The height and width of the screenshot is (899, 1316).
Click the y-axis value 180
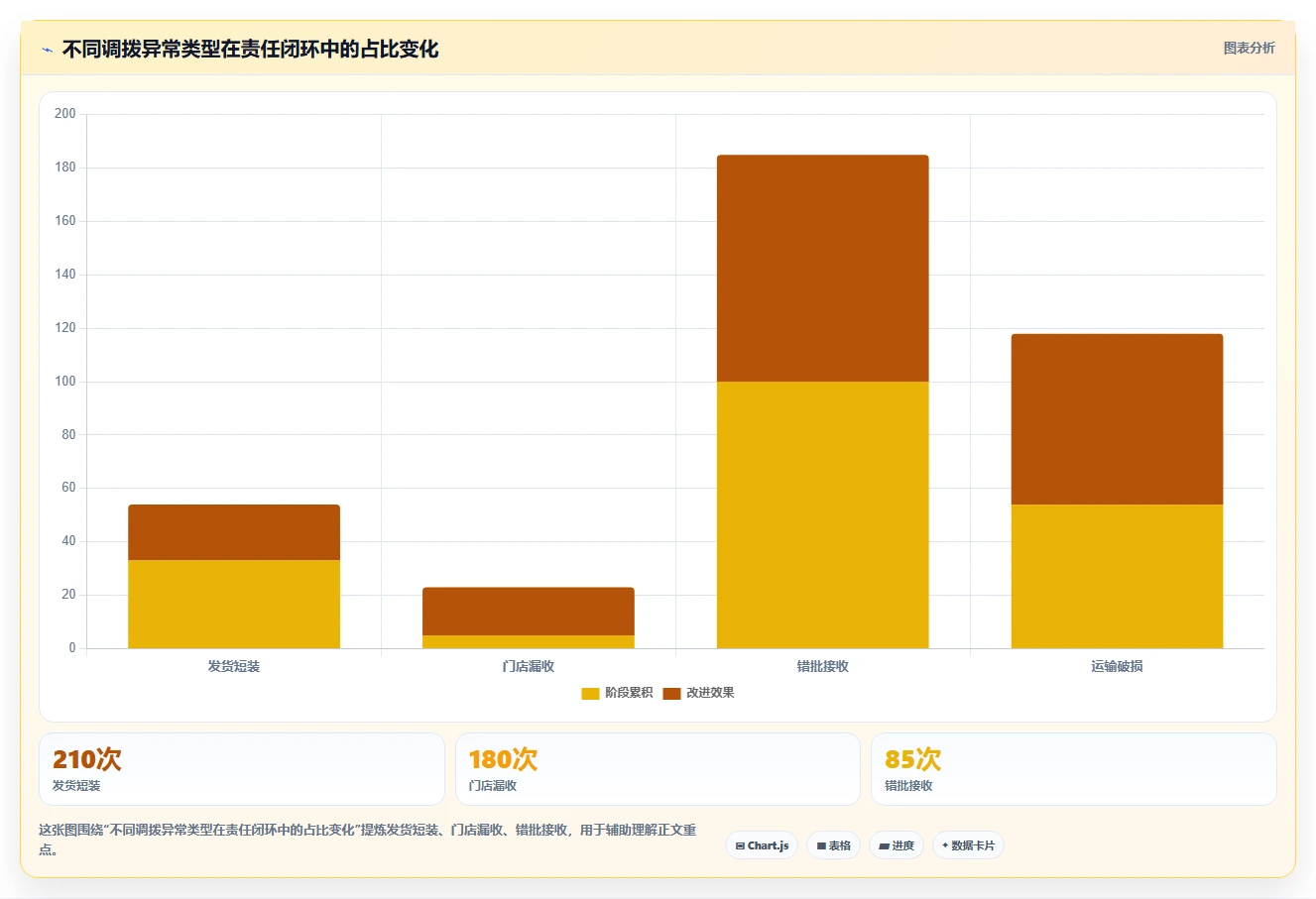pyautogui.click(x=65, y=168)
